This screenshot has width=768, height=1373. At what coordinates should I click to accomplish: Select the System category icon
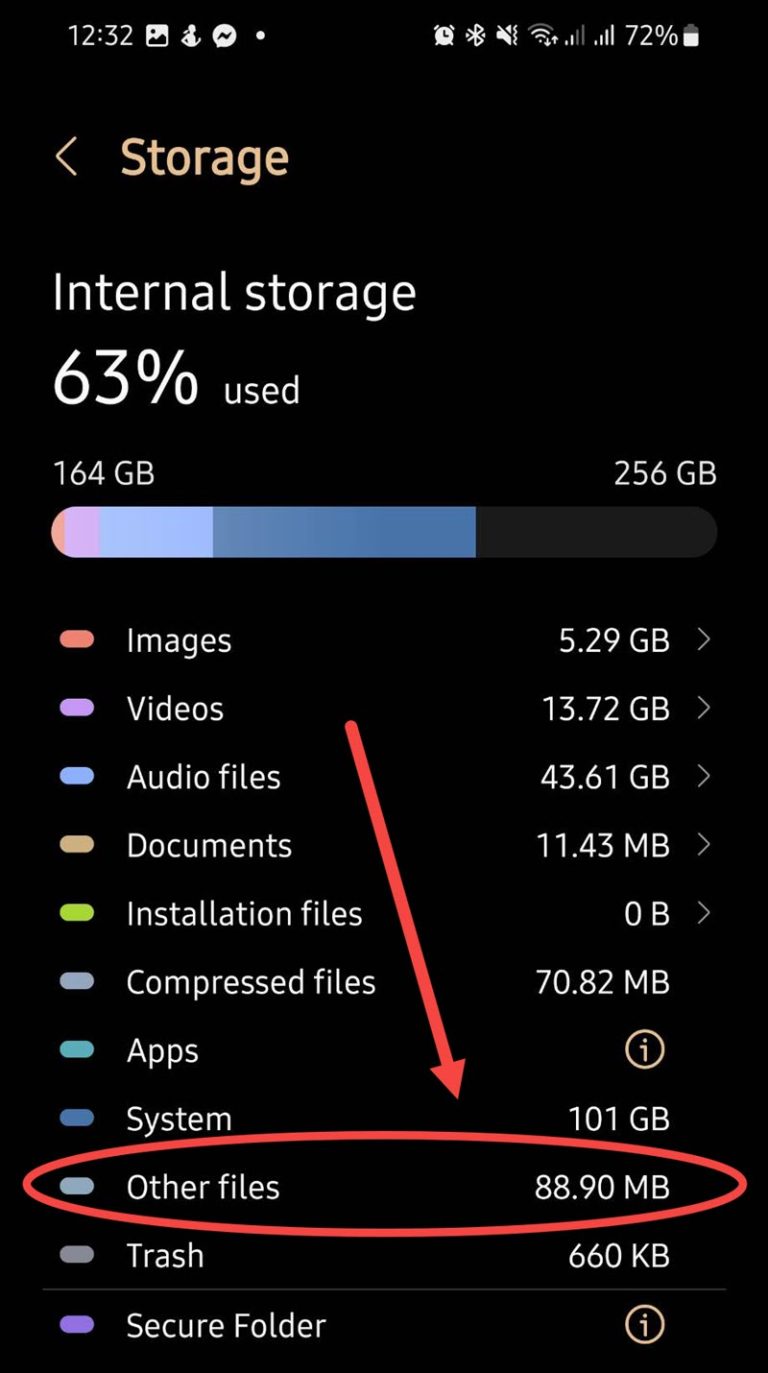click(77, 1119)
